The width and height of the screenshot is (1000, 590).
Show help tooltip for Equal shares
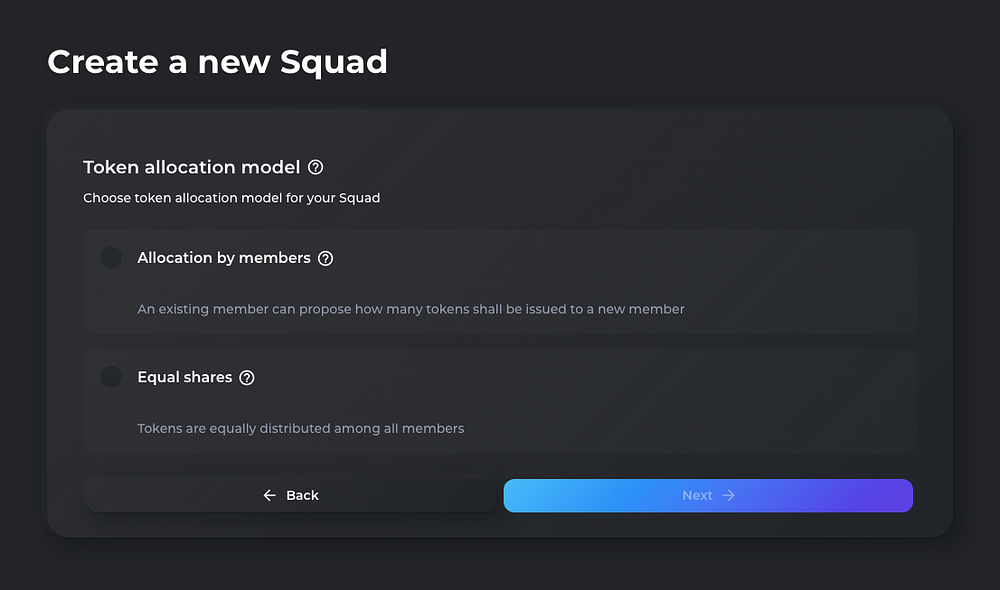click(247, 378)
